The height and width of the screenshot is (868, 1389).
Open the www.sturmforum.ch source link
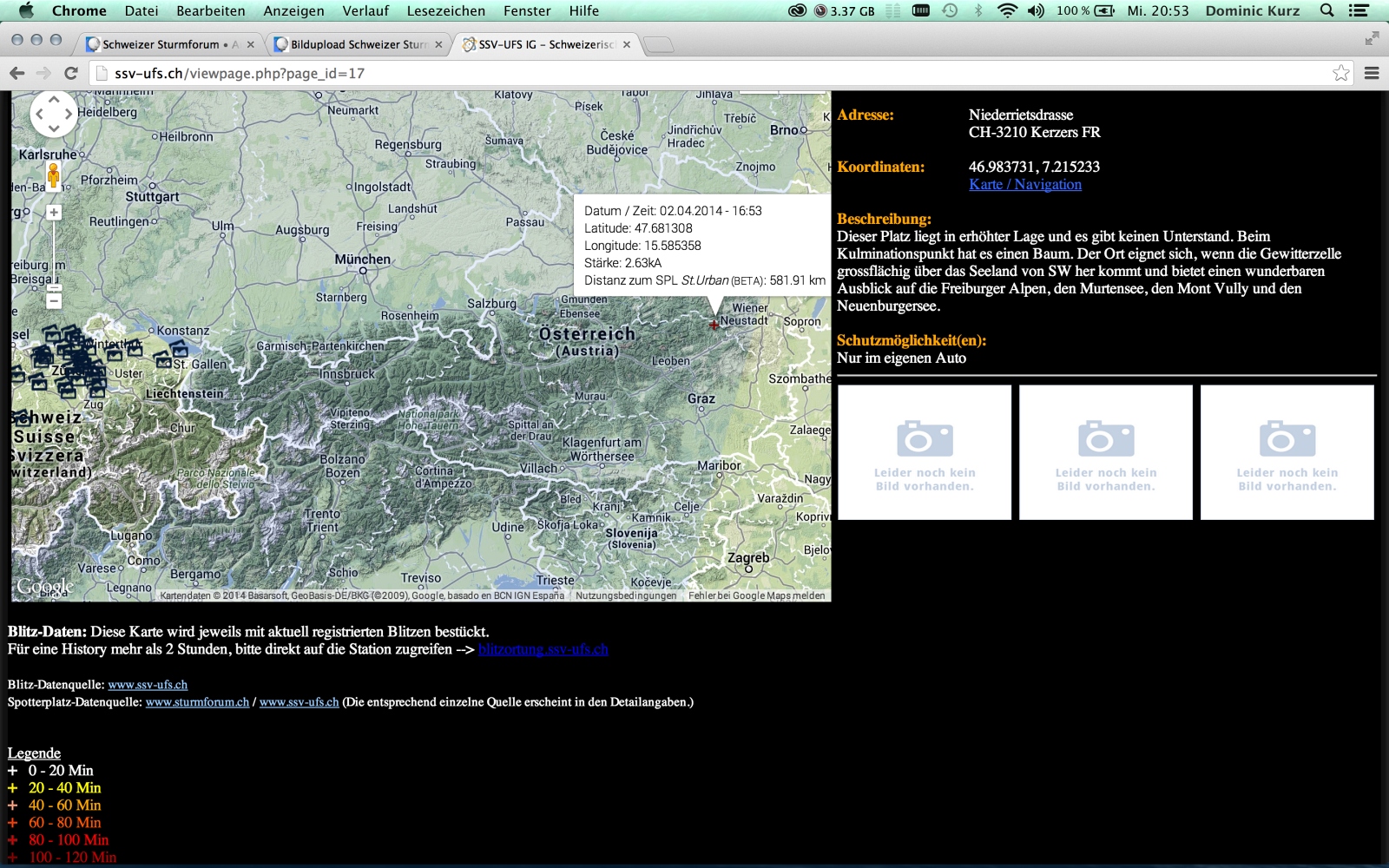coord(197,702)
